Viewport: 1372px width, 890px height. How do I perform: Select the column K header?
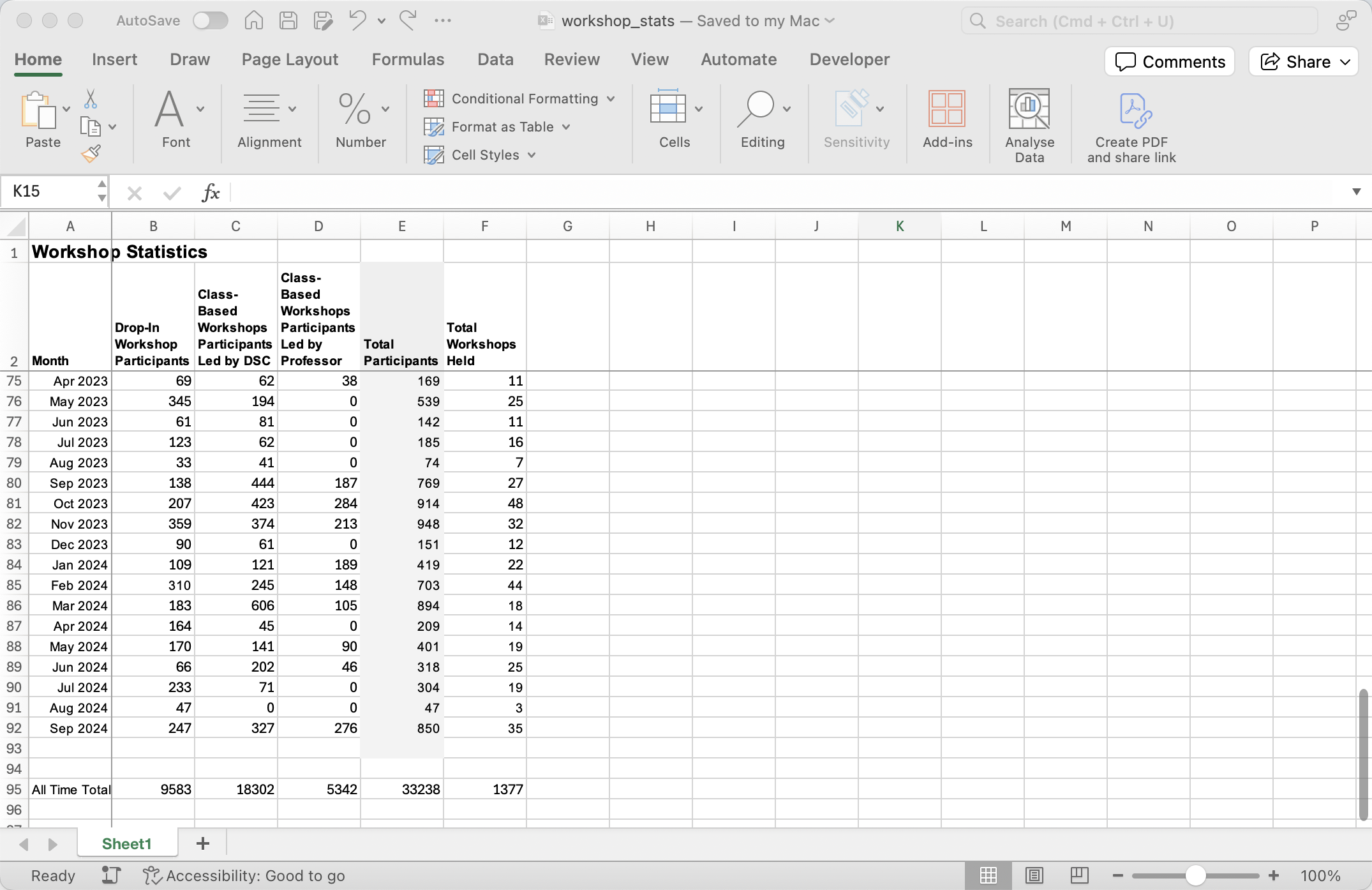(x=900, y=226)
